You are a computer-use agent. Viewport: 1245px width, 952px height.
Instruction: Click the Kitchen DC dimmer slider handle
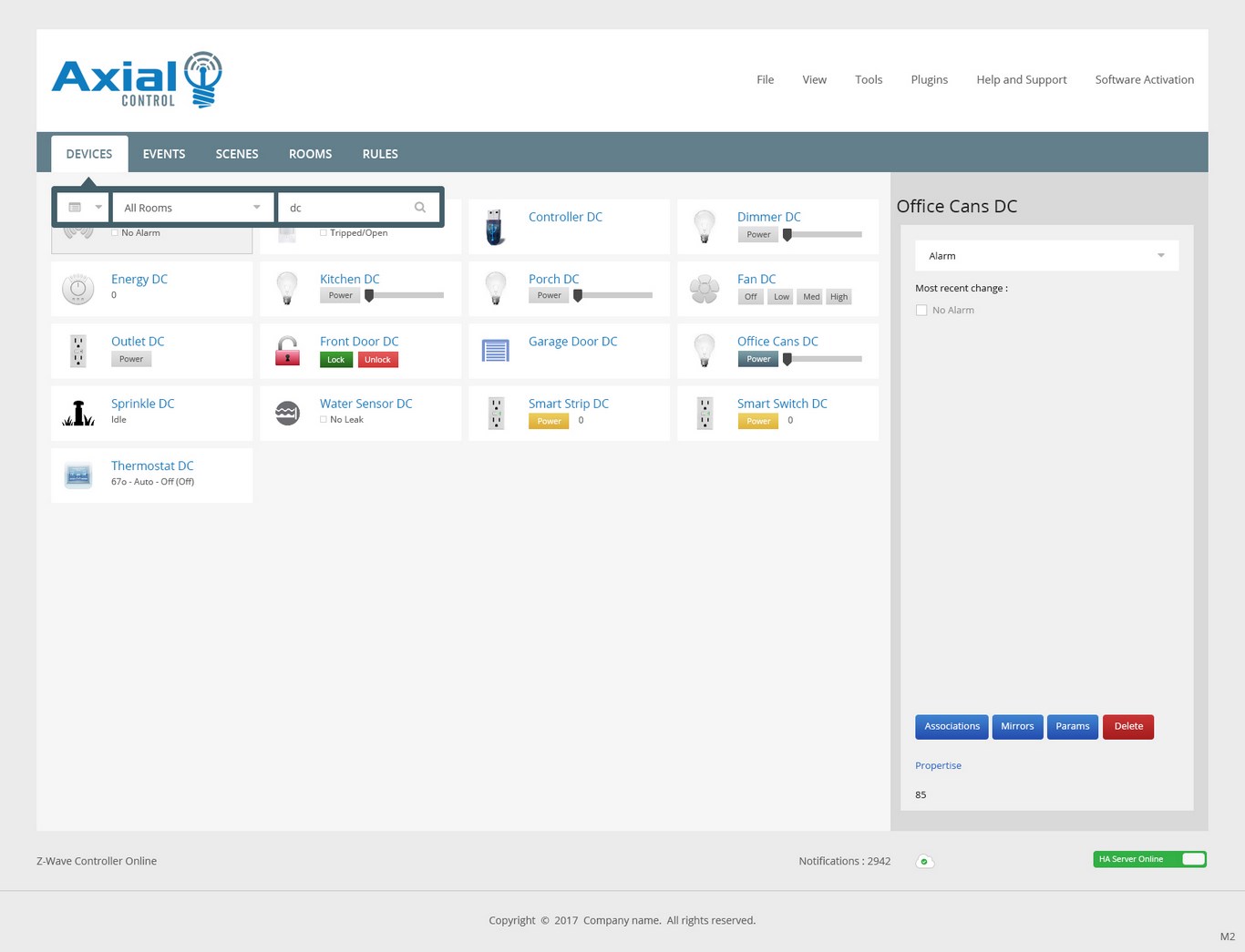coord(369,296)
